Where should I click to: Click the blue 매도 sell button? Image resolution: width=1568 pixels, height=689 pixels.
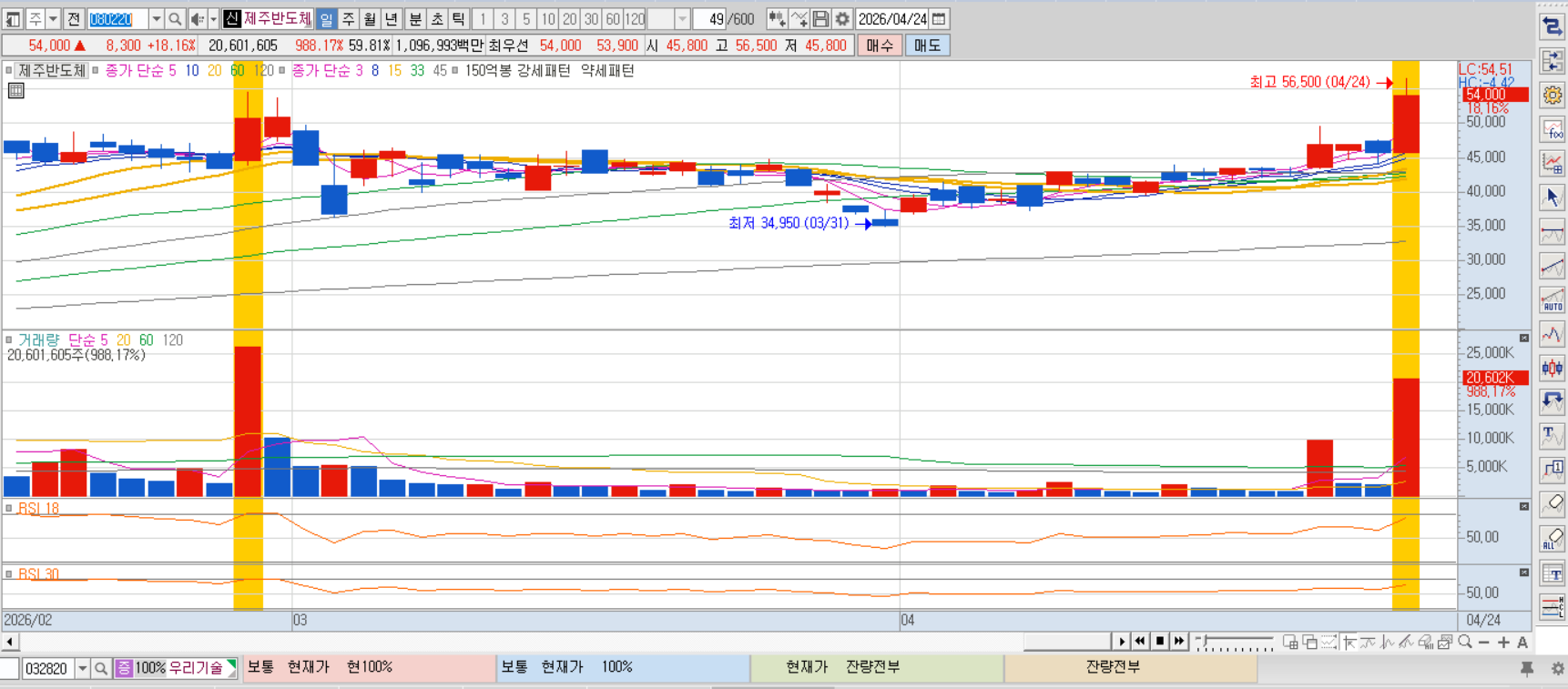(927, 46)
